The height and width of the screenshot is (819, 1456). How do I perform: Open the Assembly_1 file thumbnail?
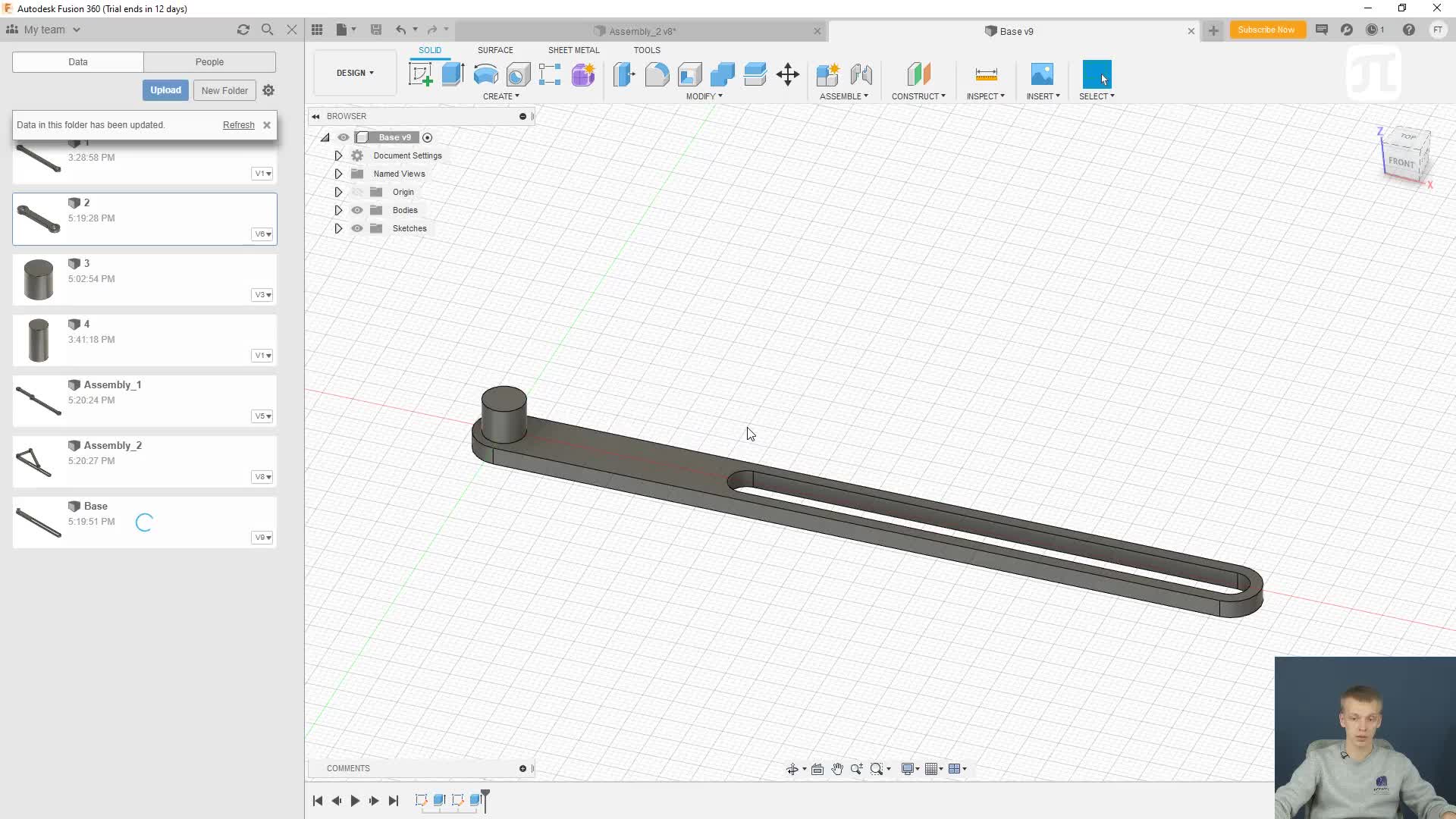[38, 401]
